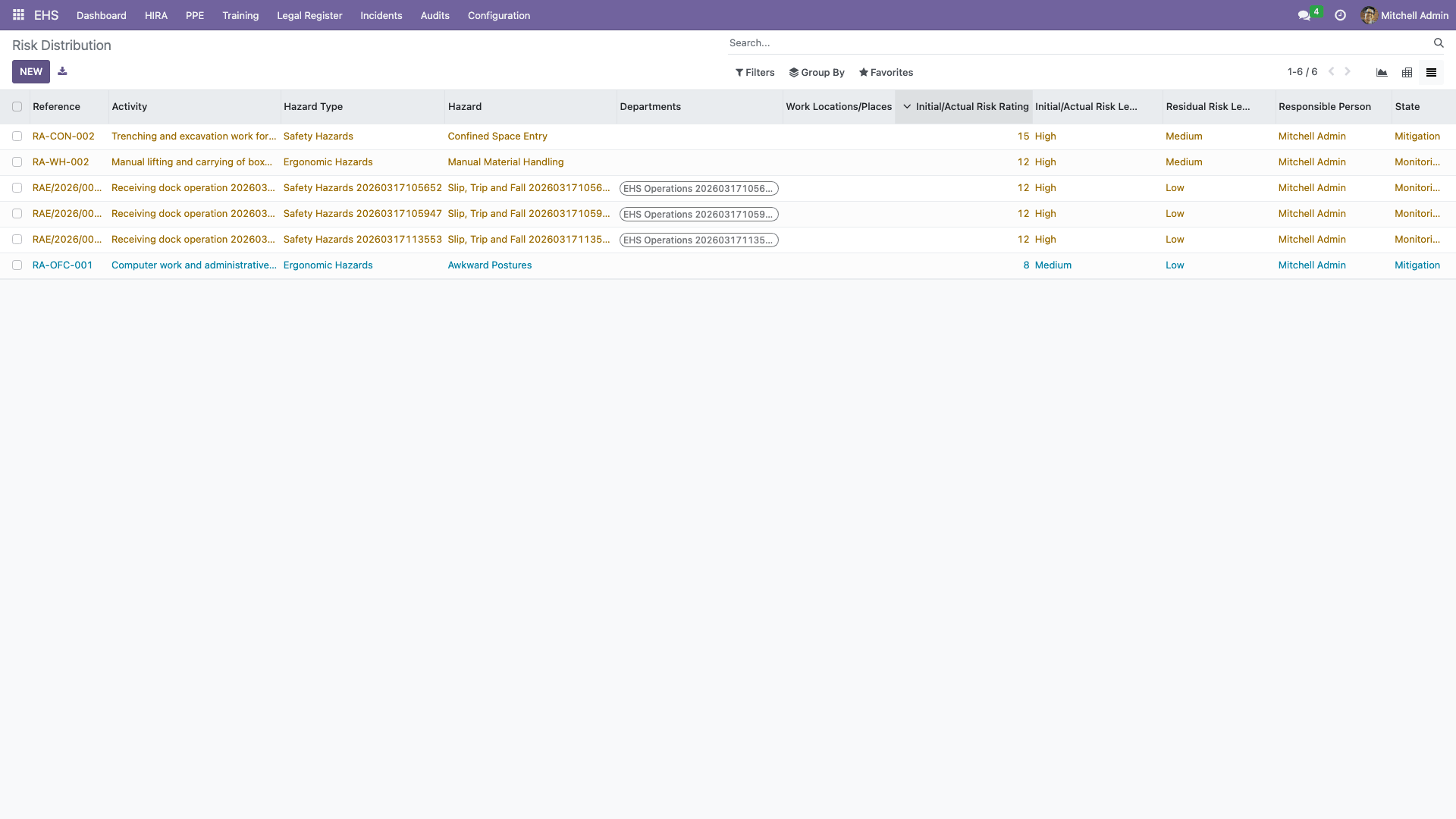Open the activities clock icon
The image size is (1456, 819).
(x=1340, y=15)
